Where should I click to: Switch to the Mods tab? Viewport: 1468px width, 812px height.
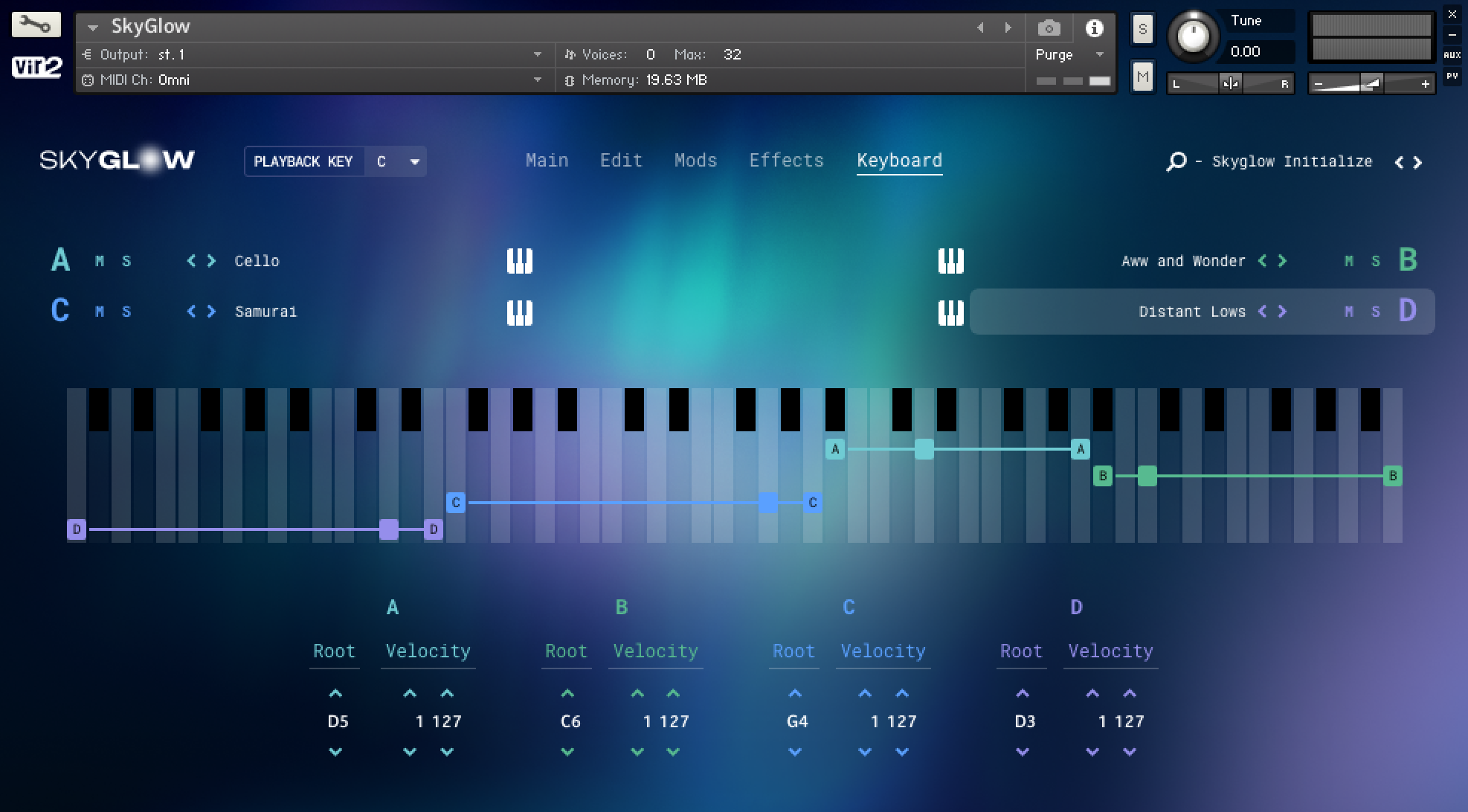(x=695, y=161)
